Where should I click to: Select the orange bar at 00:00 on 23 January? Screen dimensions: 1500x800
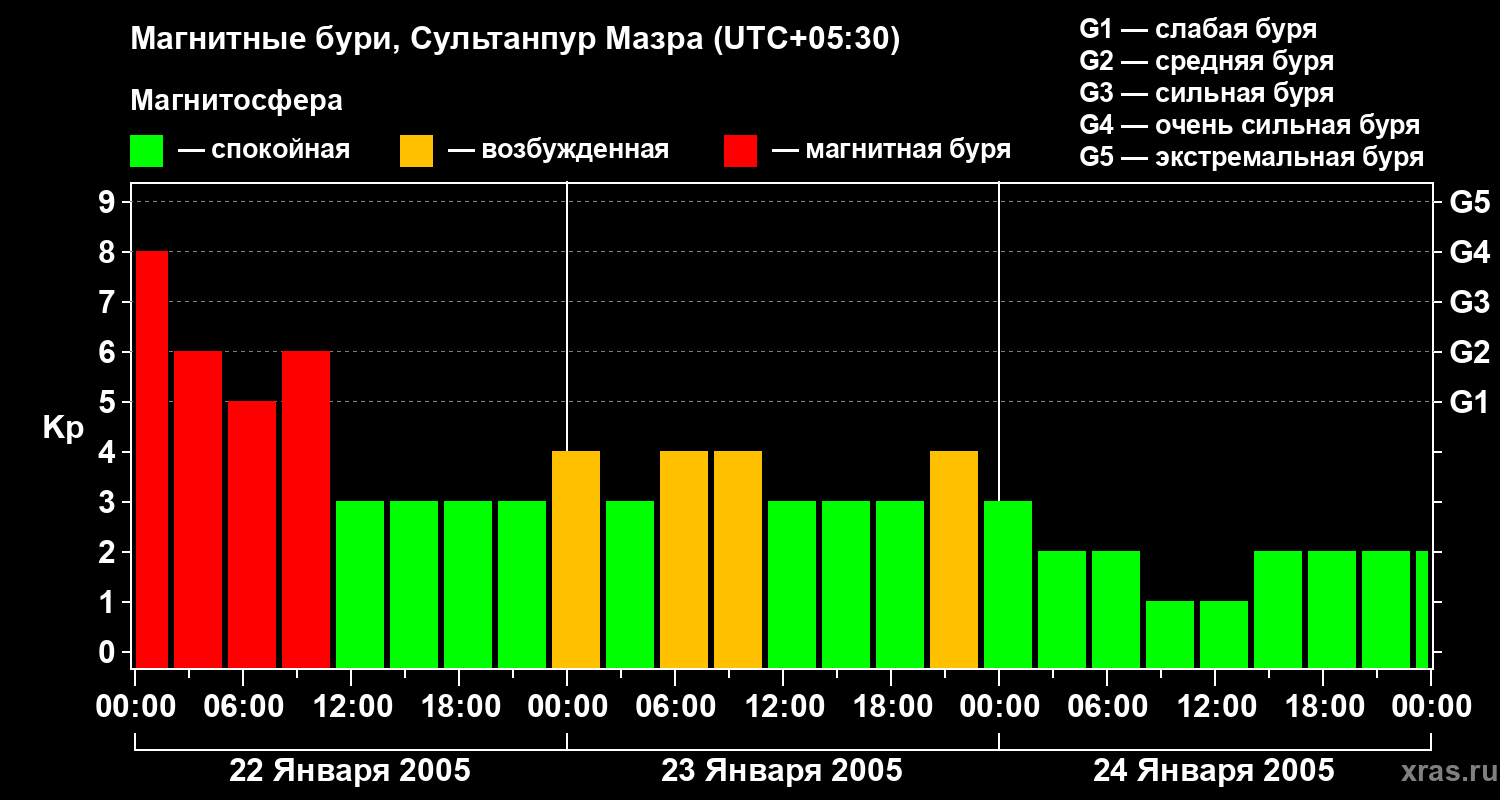(x=576, y=560)
